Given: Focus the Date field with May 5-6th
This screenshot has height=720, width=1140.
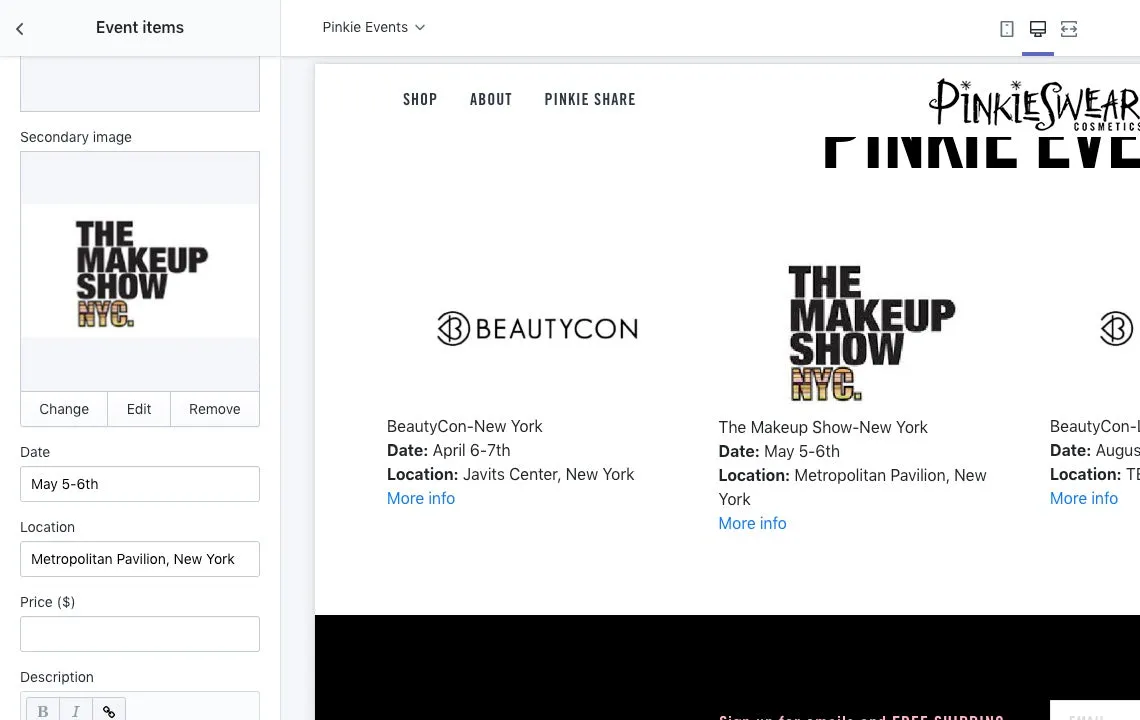Looking at the screenshot, I should point(140,484).
